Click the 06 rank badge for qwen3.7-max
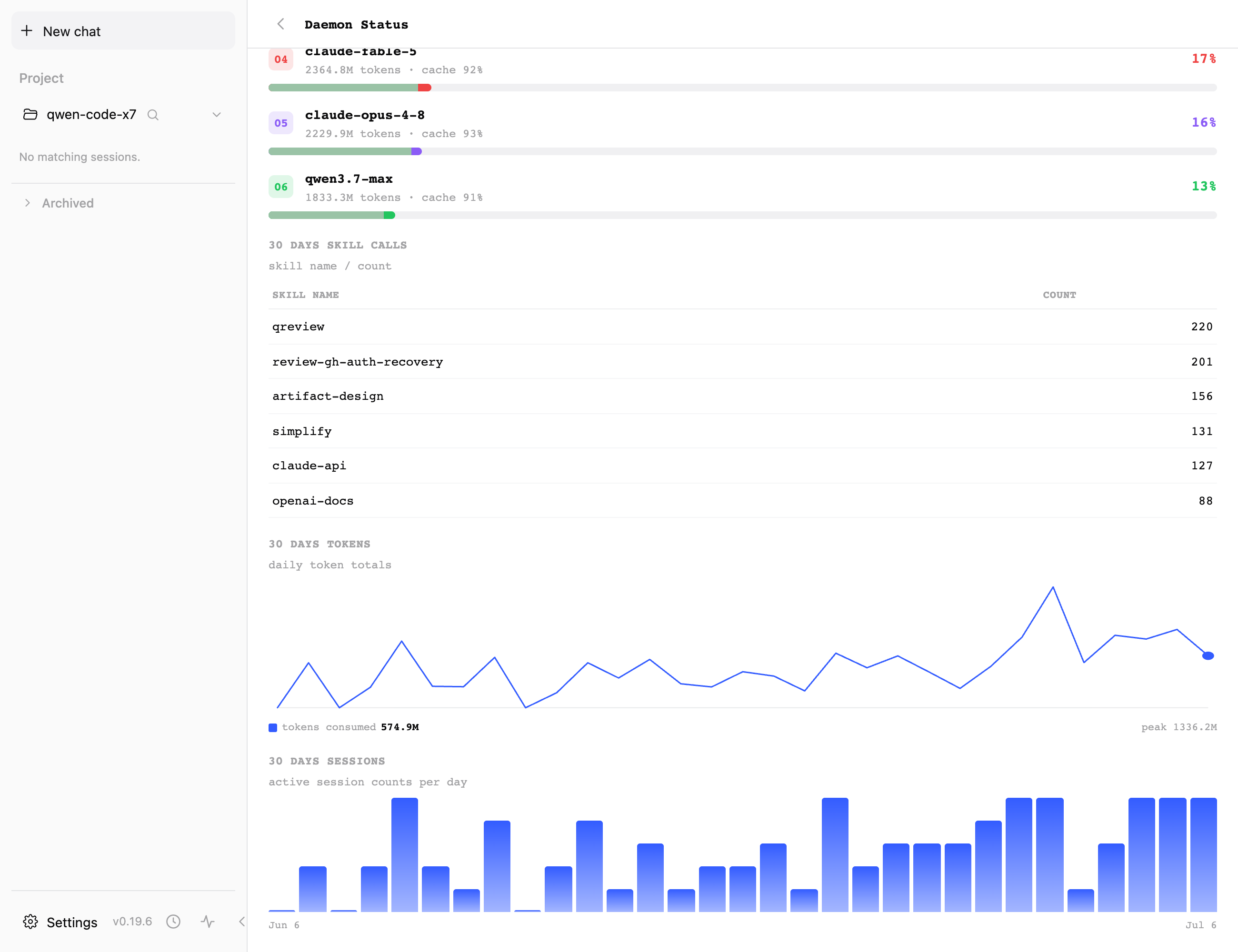 point(280,187)
